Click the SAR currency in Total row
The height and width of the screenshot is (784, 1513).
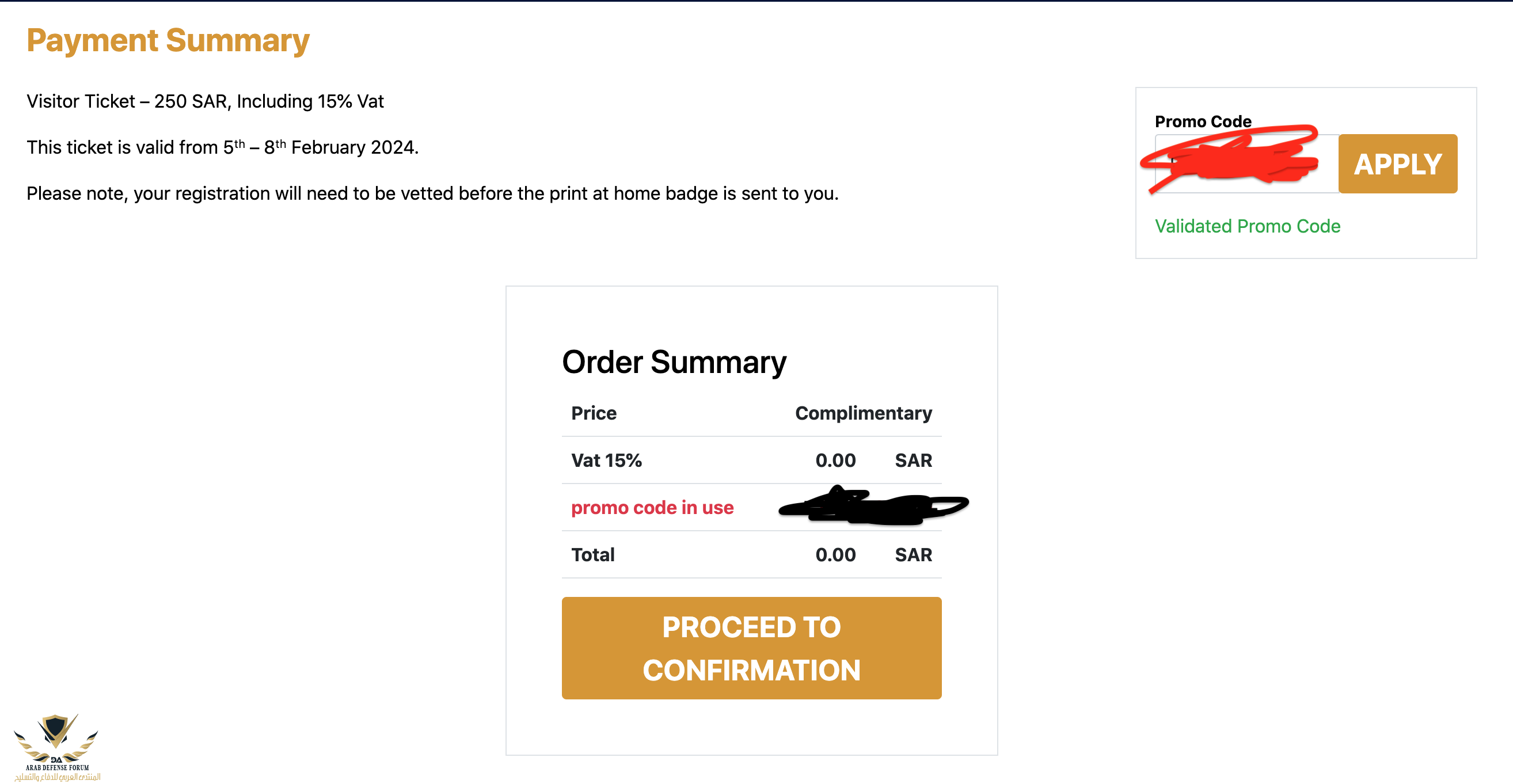[x=913, y=554]
